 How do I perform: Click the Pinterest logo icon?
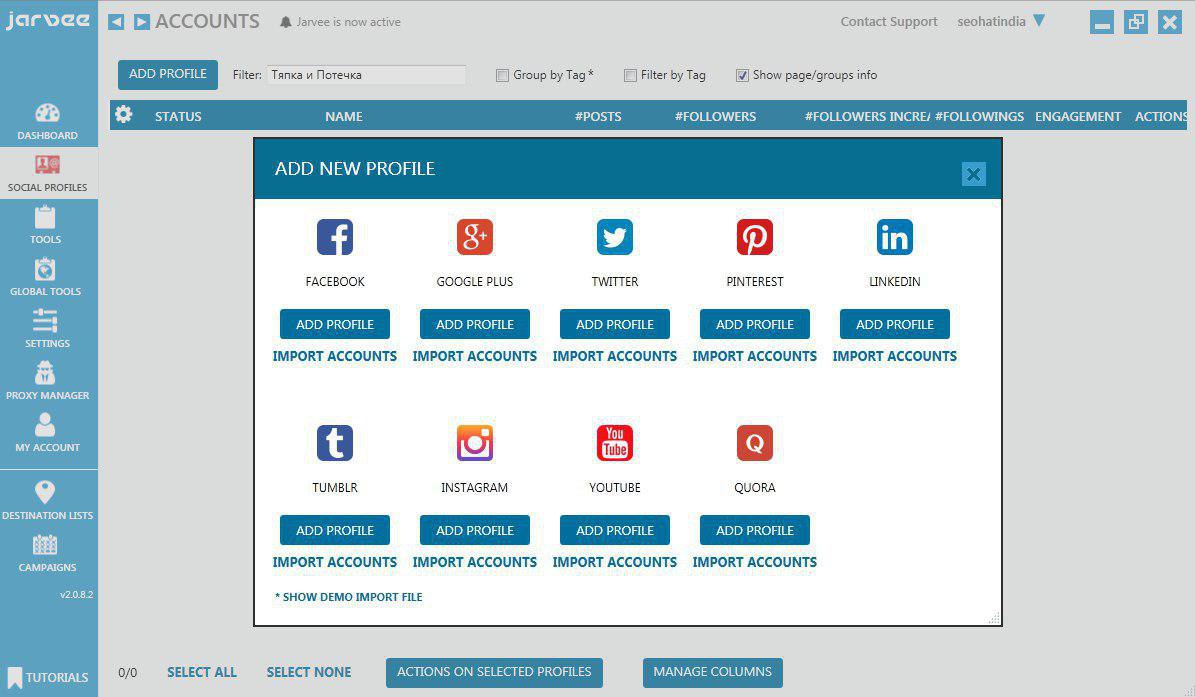754,237
